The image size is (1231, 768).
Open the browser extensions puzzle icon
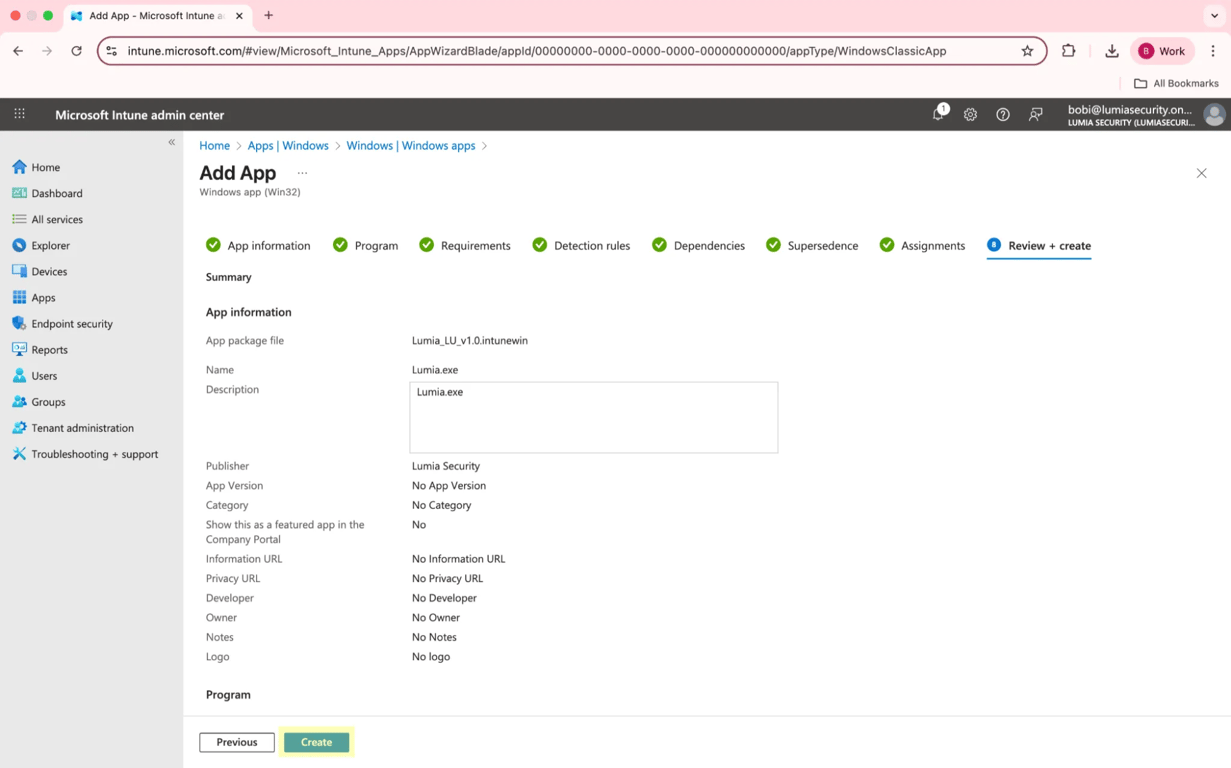pos(1068,51)
